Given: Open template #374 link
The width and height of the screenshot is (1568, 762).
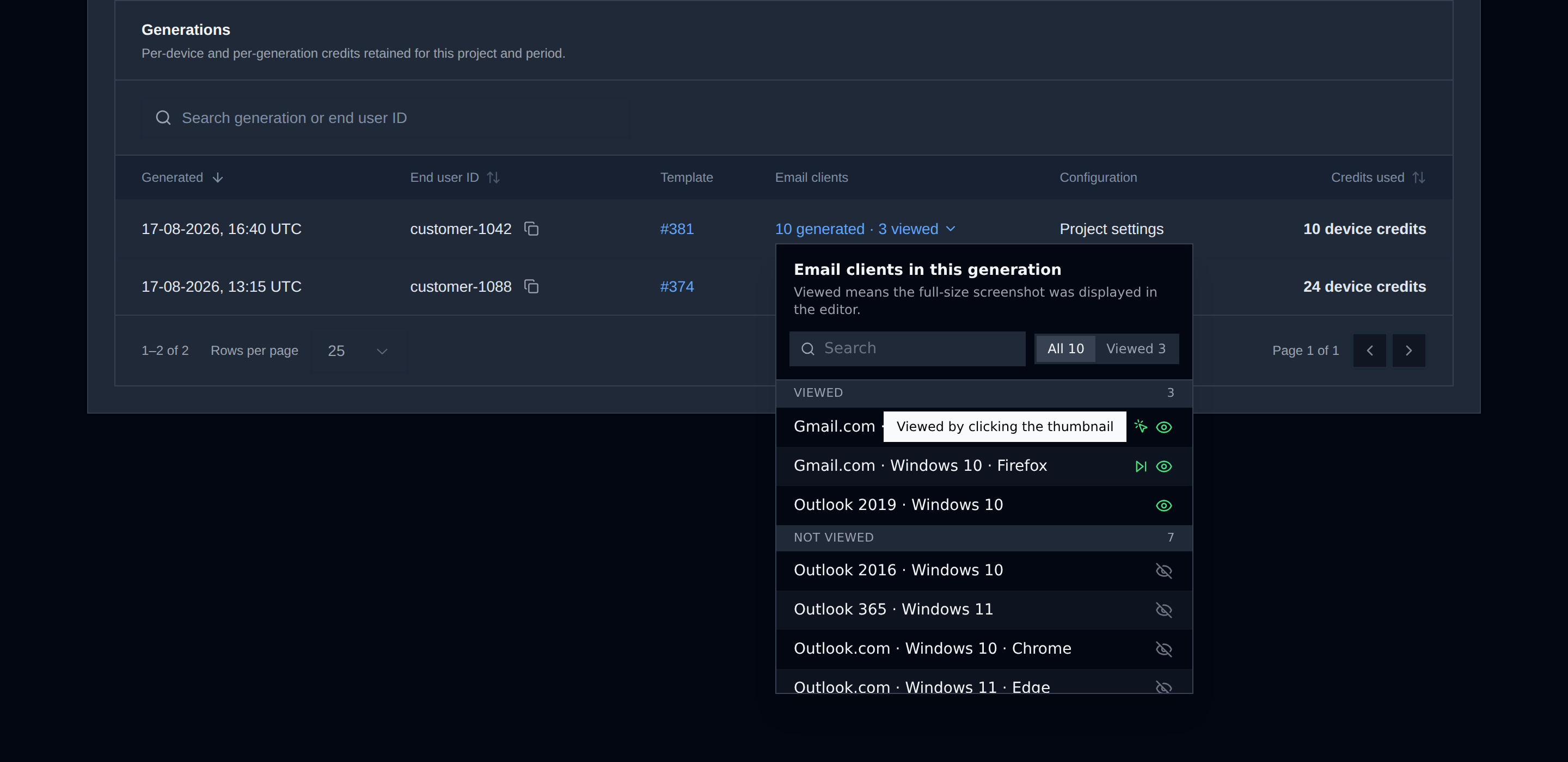Looking at the screenshot, I should coord(677,287).
